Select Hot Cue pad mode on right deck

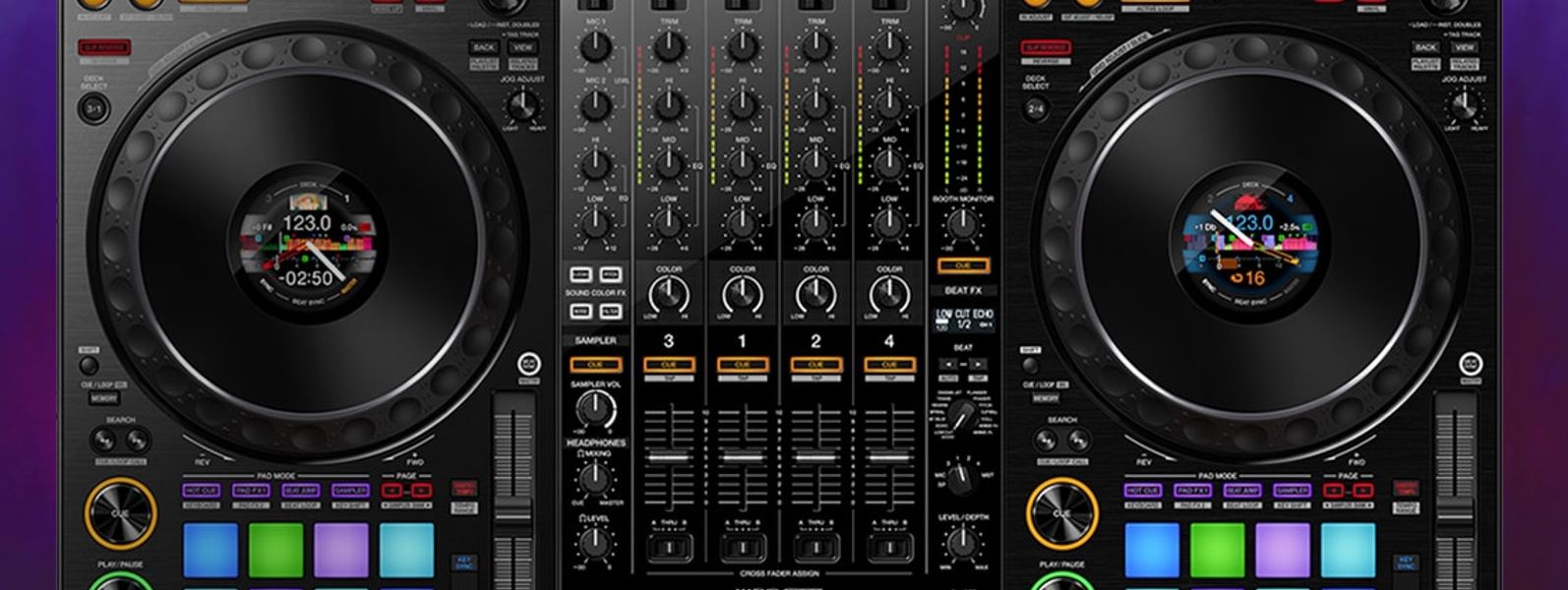click(1143, 490)
